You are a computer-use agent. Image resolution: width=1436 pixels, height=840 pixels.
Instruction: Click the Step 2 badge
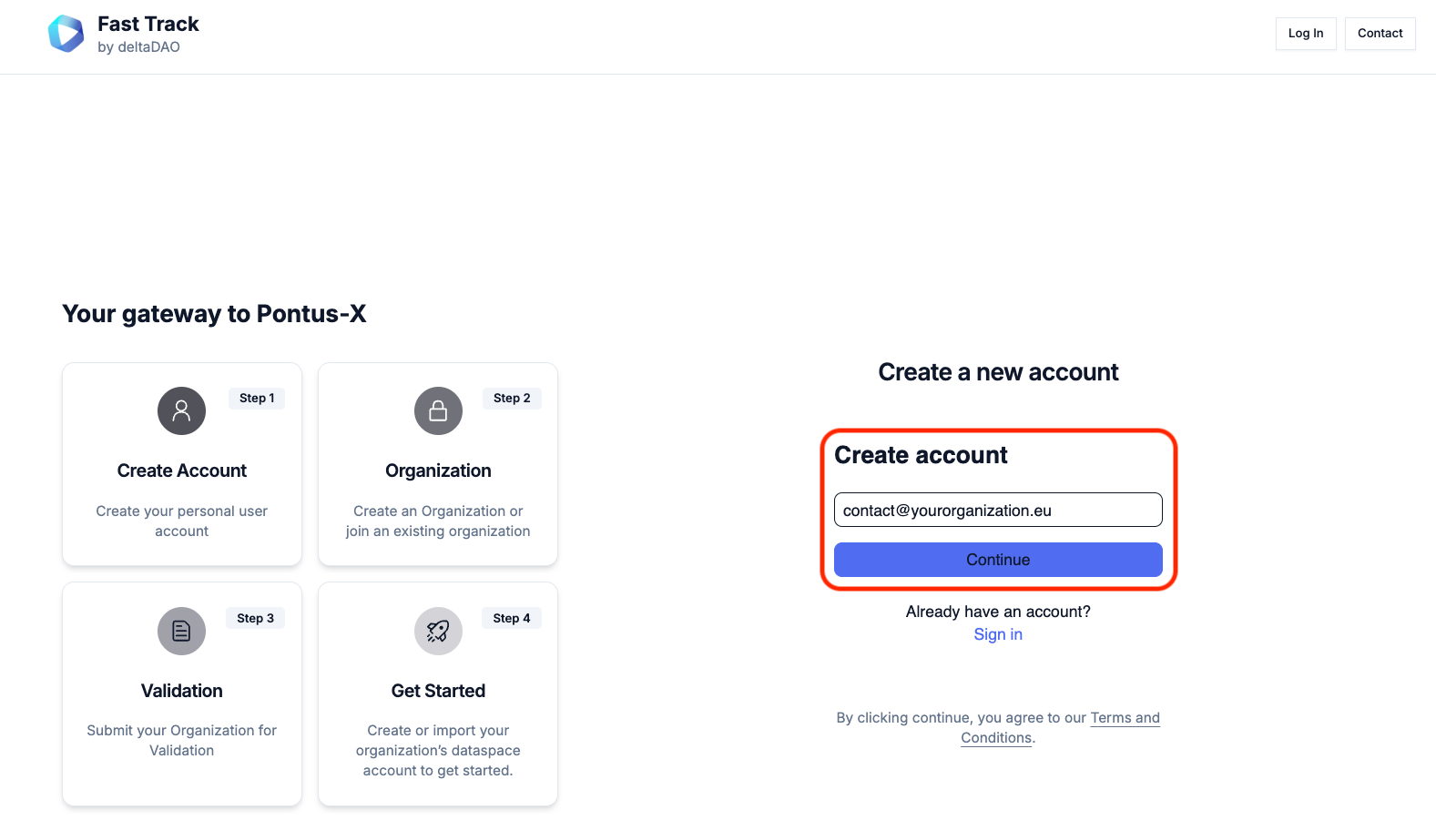[512, 399]
